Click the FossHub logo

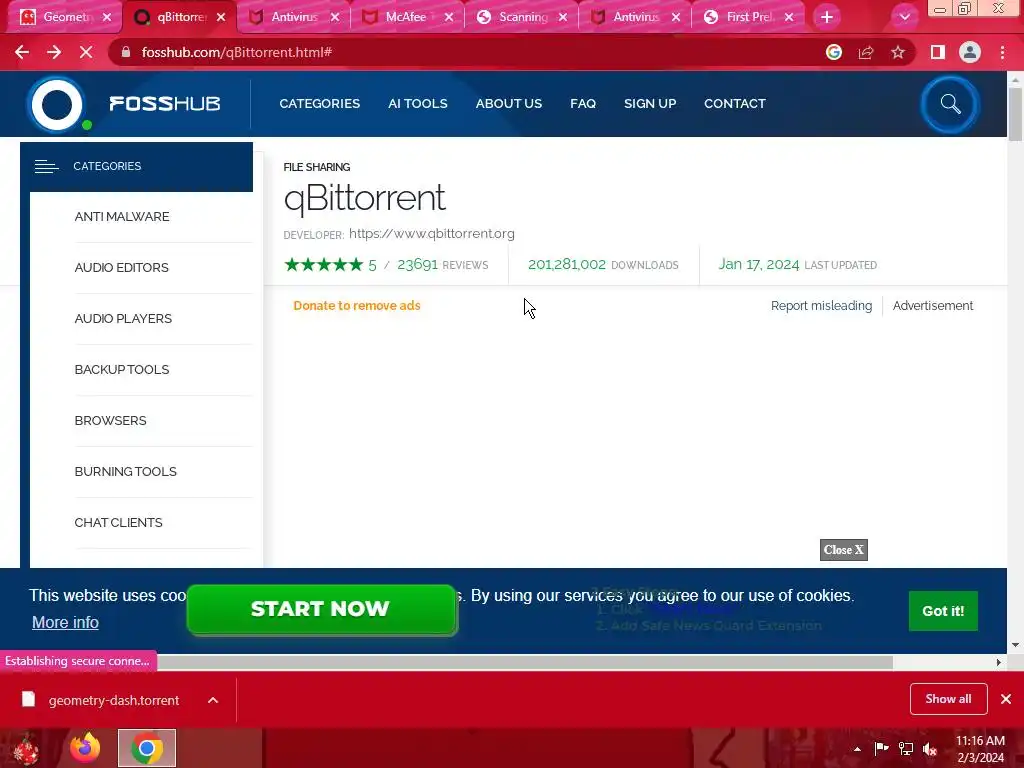click(x=126, y=104)
